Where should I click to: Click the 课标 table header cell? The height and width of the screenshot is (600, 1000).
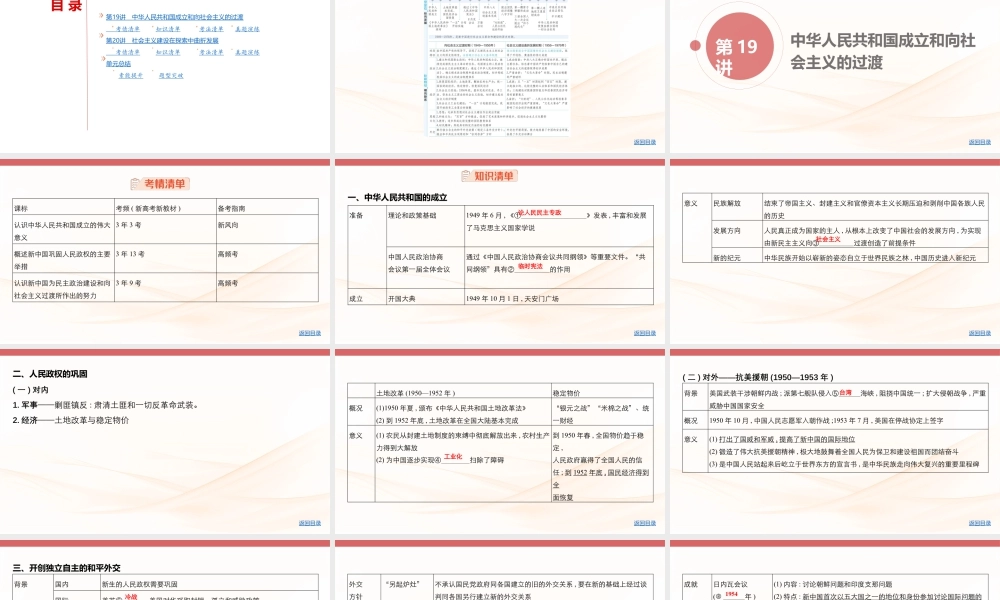click(63, 208)
